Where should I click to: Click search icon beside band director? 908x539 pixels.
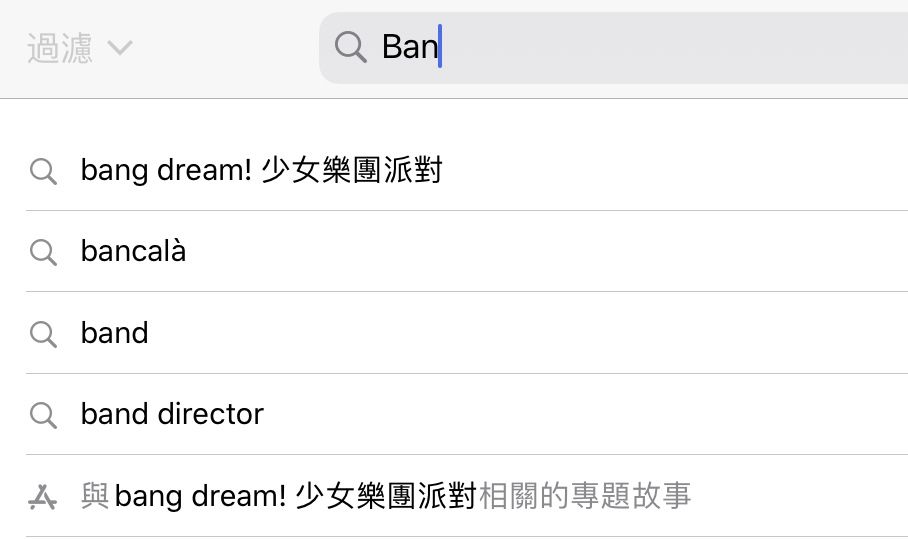pyautogui.click(x=43, y=414)
